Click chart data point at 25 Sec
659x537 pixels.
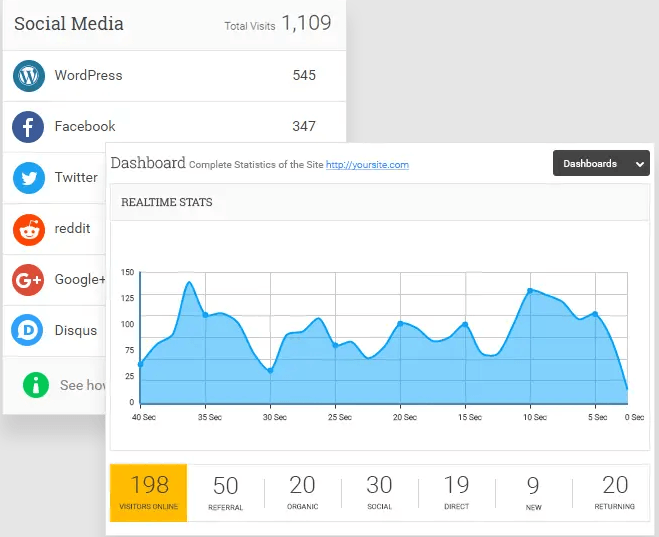pos(335,345)
